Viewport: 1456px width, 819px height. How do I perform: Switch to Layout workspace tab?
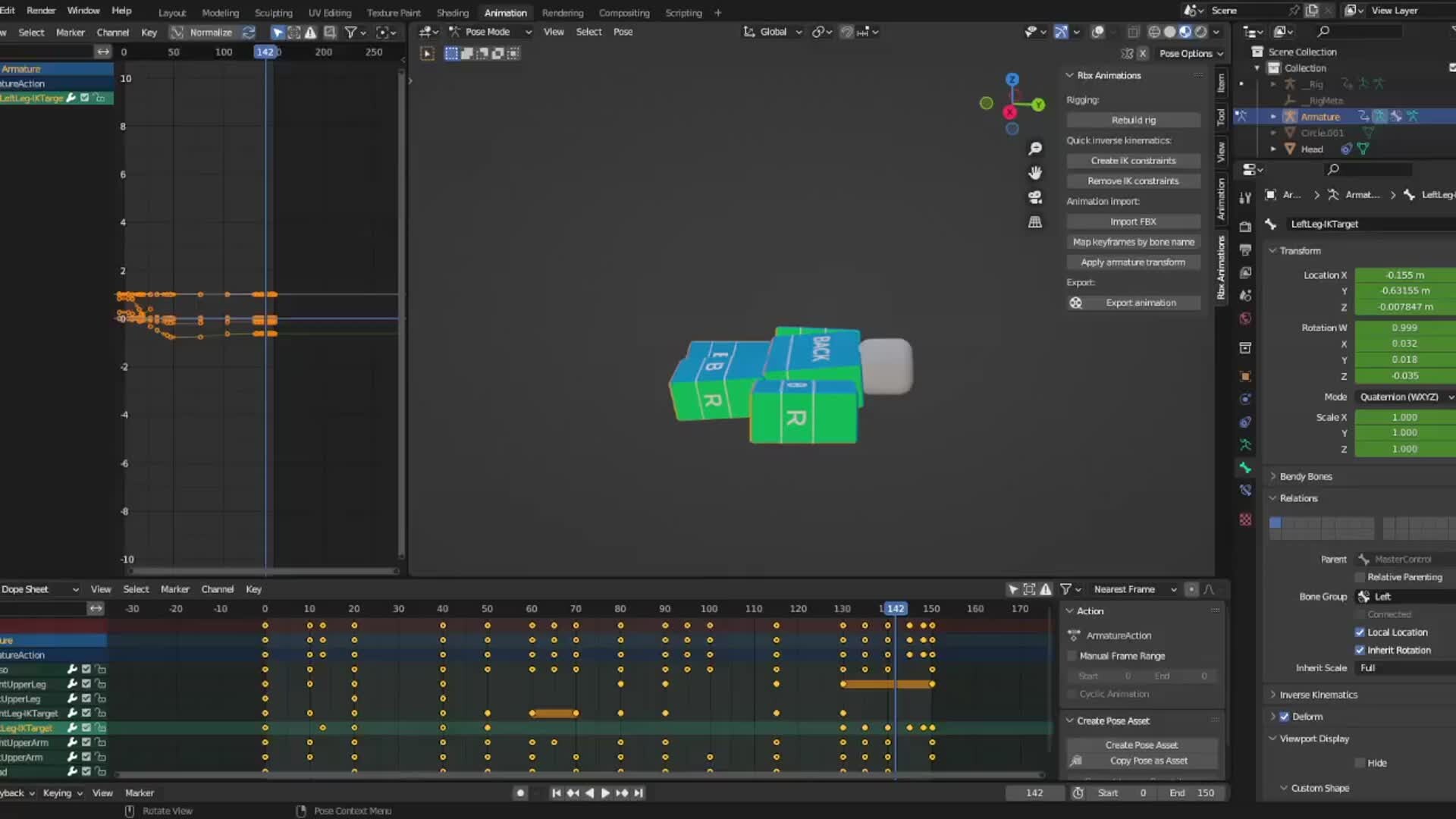point(172,13)
